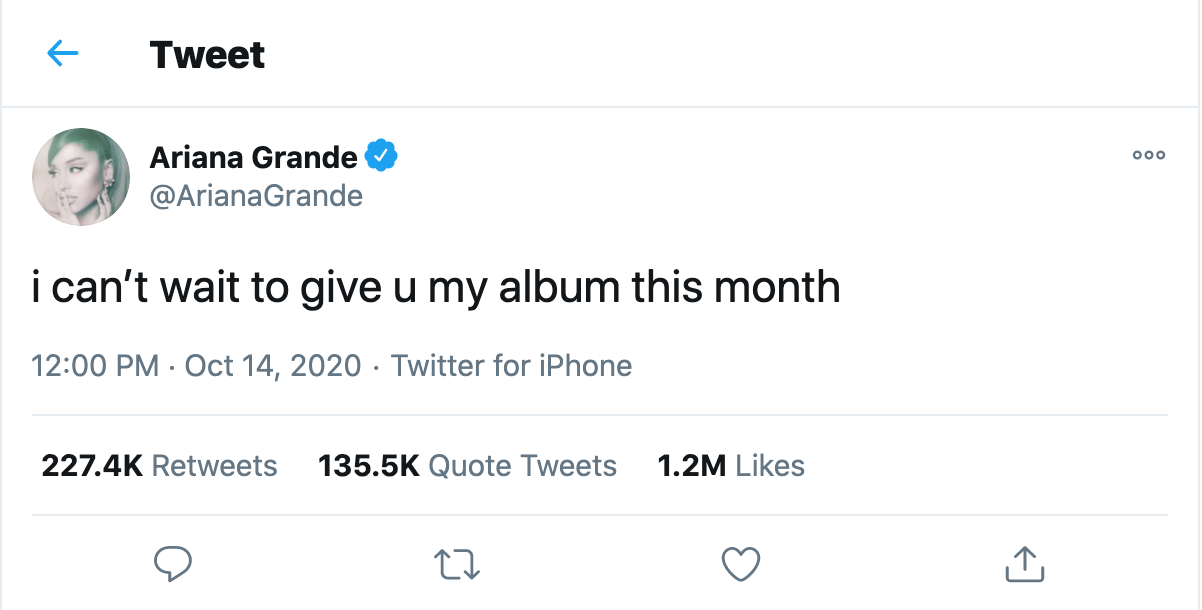Open the three-dot more options menu
The image size is (1202, 610).
1148,156
